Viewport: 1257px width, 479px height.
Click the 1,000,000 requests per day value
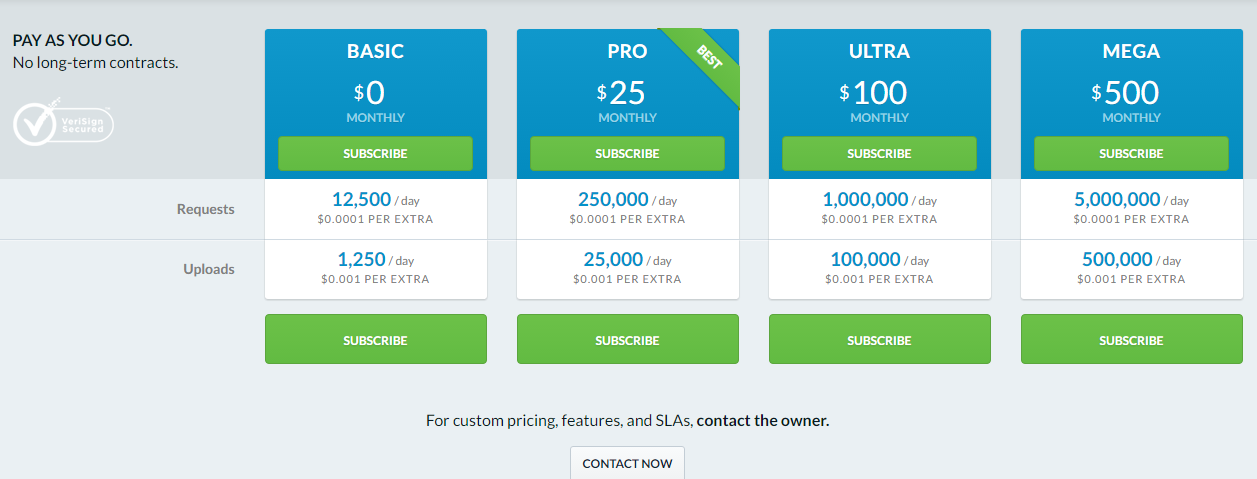pyautogui.click(x=866, y=200)
